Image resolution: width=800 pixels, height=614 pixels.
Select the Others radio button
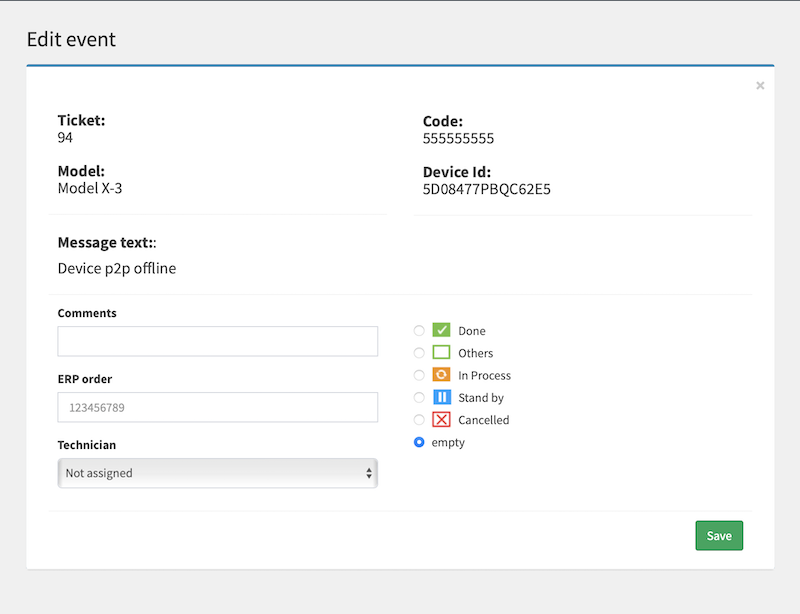click(x=419, y=353)
